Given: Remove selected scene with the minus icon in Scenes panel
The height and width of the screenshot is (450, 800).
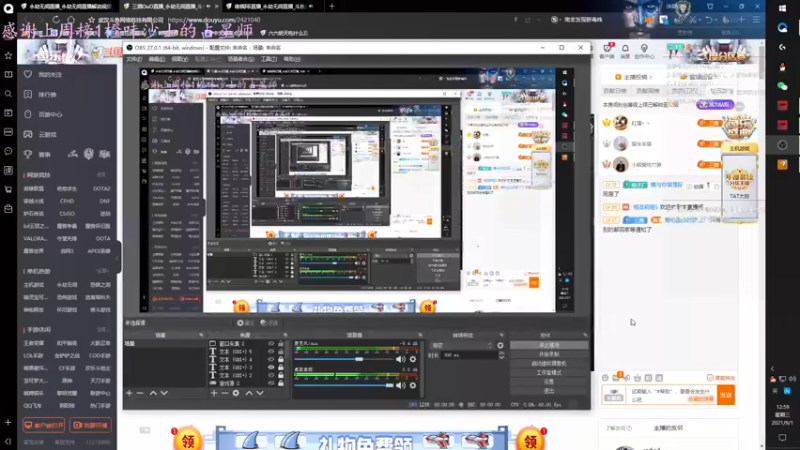Looking at the screenshot, I should coord(140,393).
